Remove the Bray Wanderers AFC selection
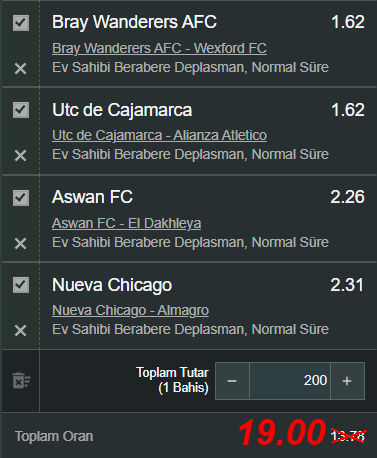The width and height of the screenshot is (377, 458). pos(20,69)
